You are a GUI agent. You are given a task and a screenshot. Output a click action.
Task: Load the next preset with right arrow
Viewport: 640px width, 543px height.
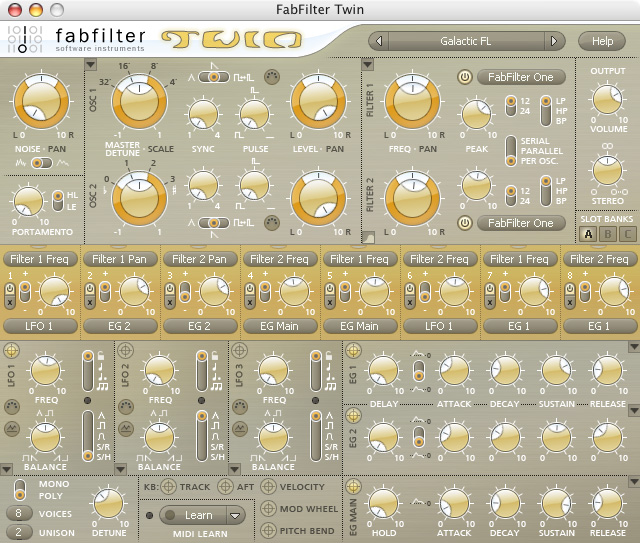554,41
